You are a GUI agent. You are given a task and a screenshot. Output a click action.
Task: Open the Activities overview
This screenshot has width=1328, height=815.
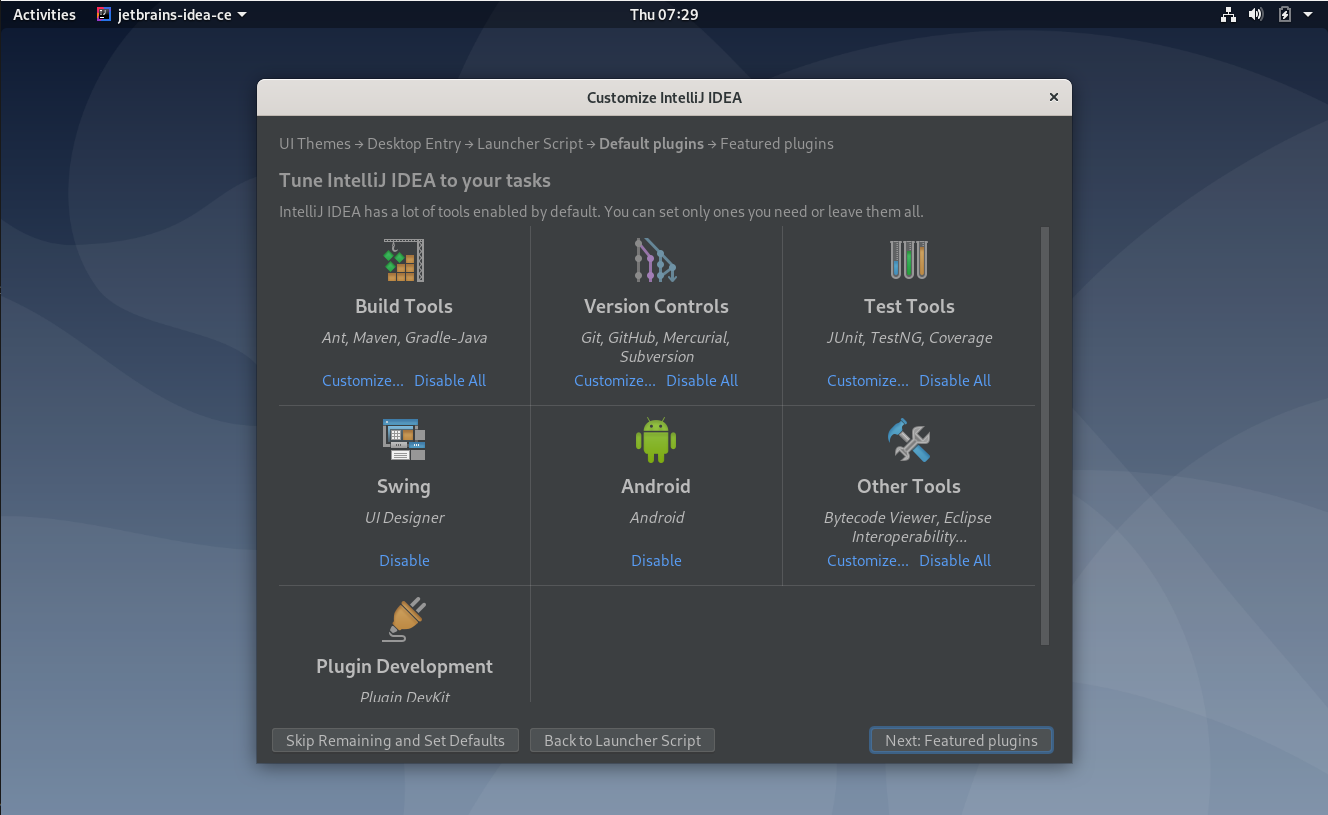pos(44,14)
